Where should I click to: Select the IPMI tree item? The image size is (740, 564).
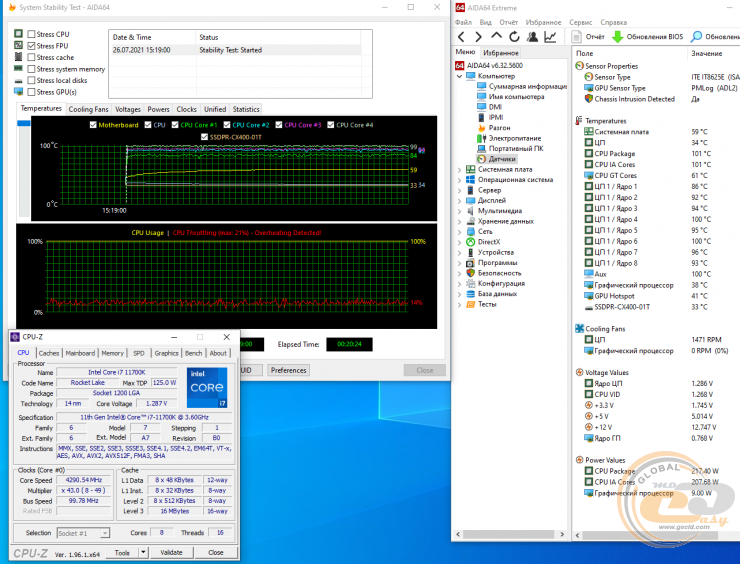(x=496, y=118)
